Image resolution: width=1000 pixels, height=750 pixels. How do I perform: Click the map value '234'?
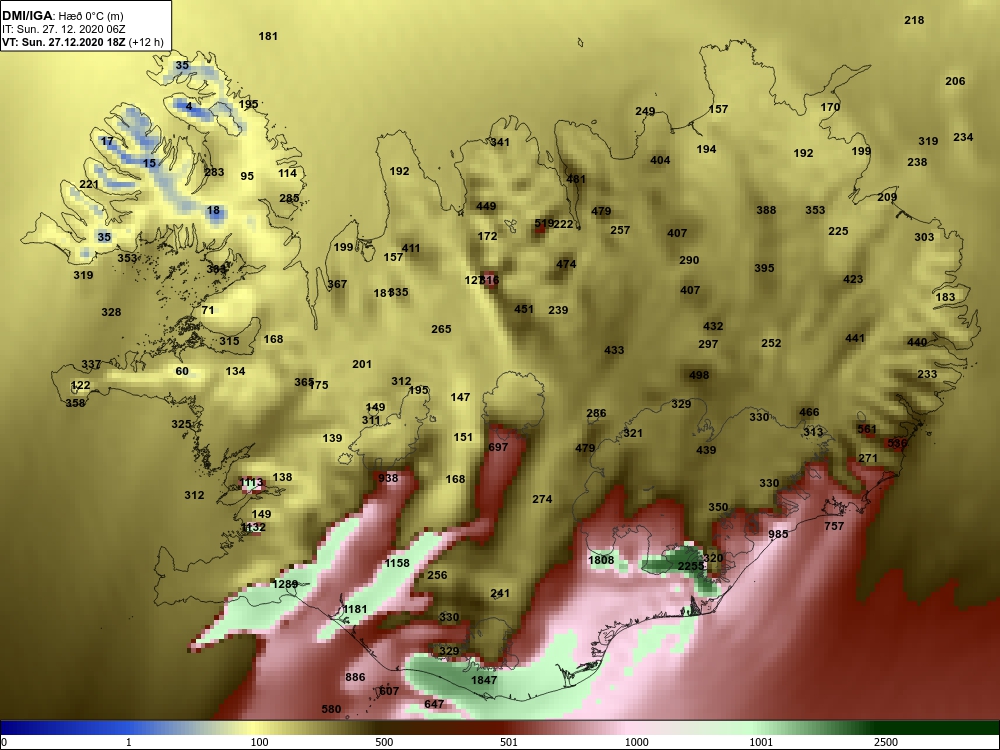[x=963, y=137]
